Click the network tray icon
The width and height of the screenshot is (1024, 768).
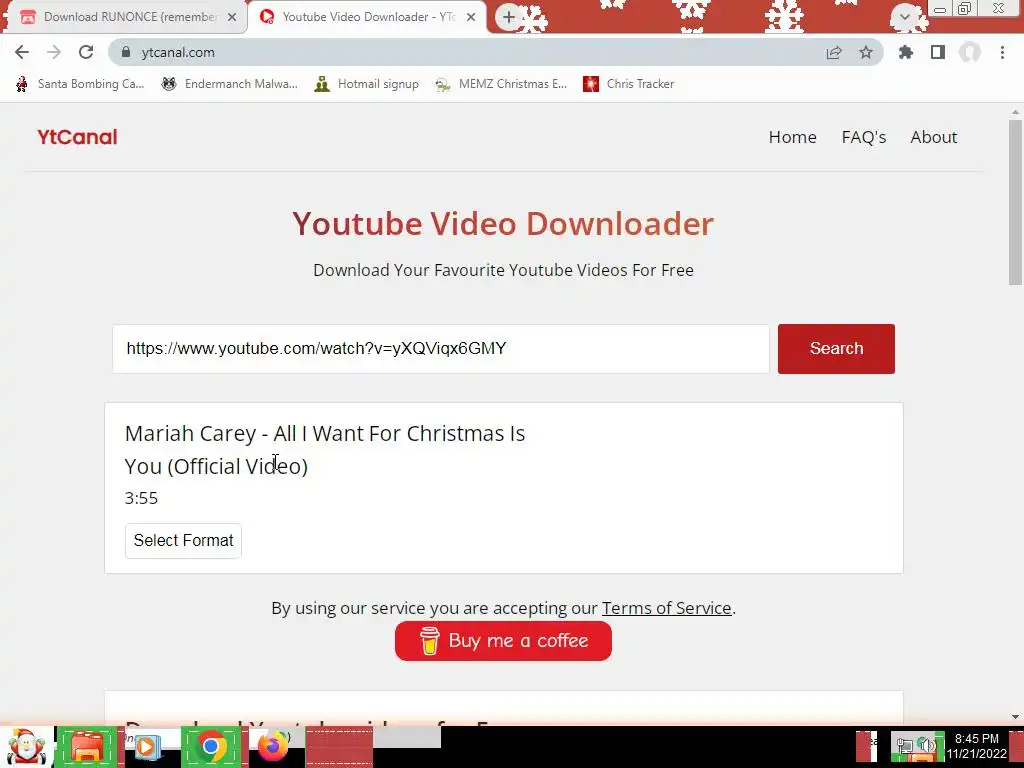(904, 746)
